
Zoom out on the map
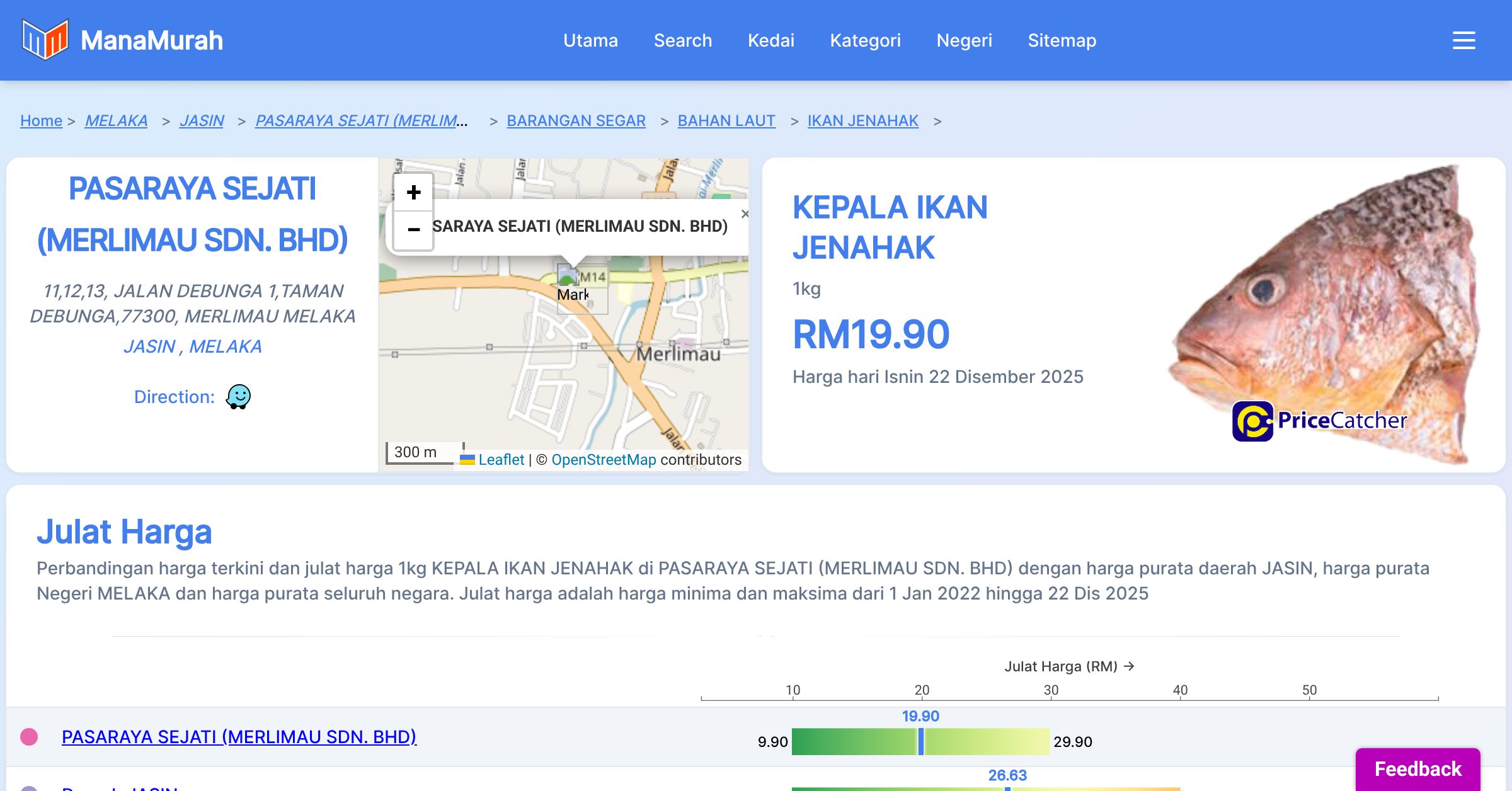pyautogui.click(x=413, y=230)
